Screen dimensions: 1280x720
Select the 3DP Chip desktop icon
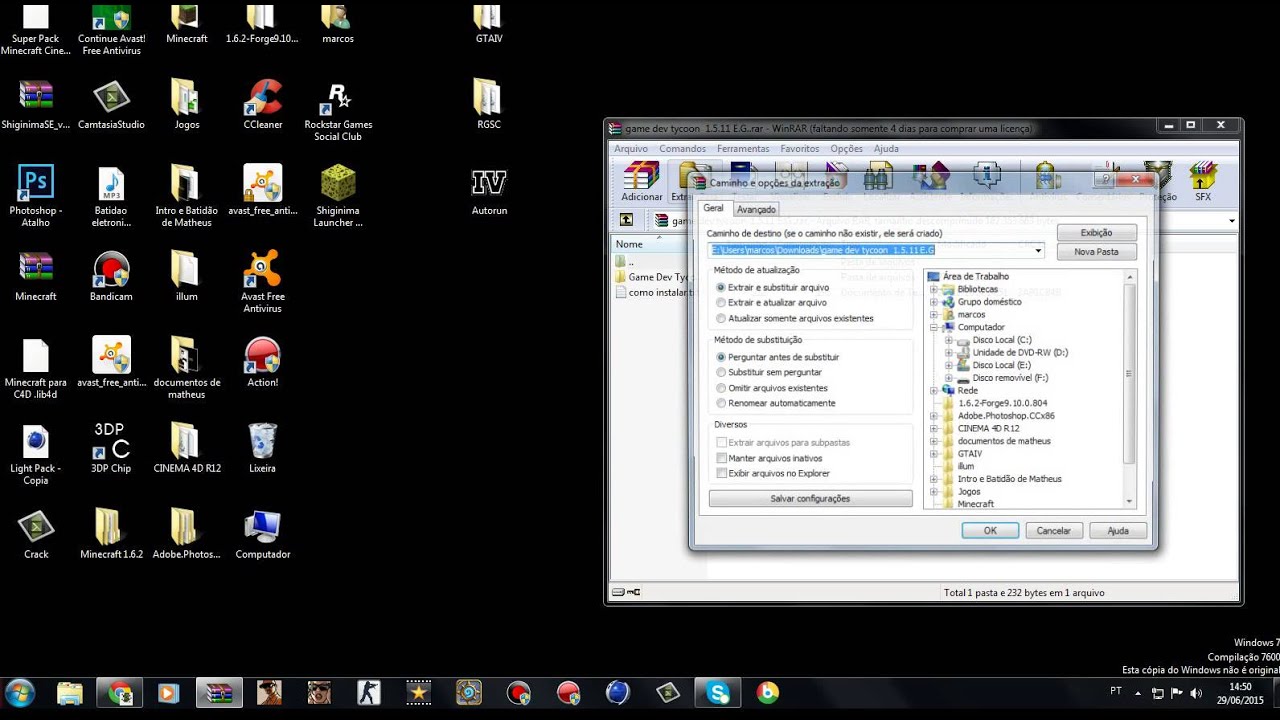111,448
